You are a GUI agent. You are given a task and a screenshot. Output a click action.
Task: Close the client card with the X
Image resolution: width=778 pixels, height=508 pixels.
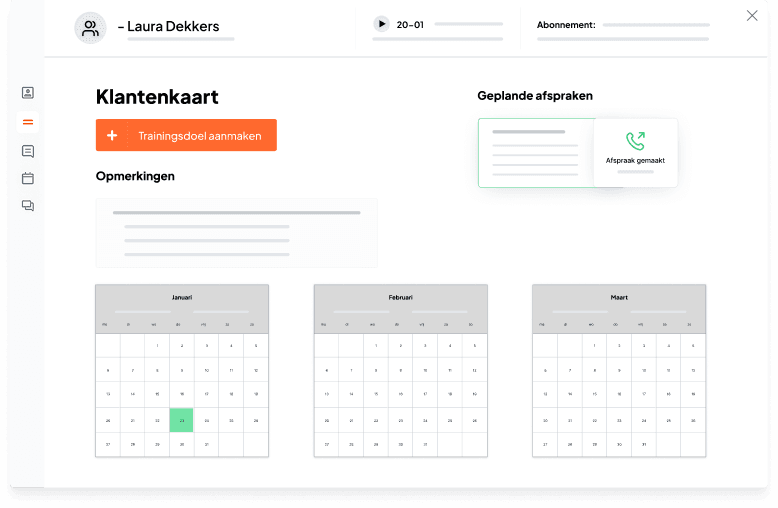point(752,15)
